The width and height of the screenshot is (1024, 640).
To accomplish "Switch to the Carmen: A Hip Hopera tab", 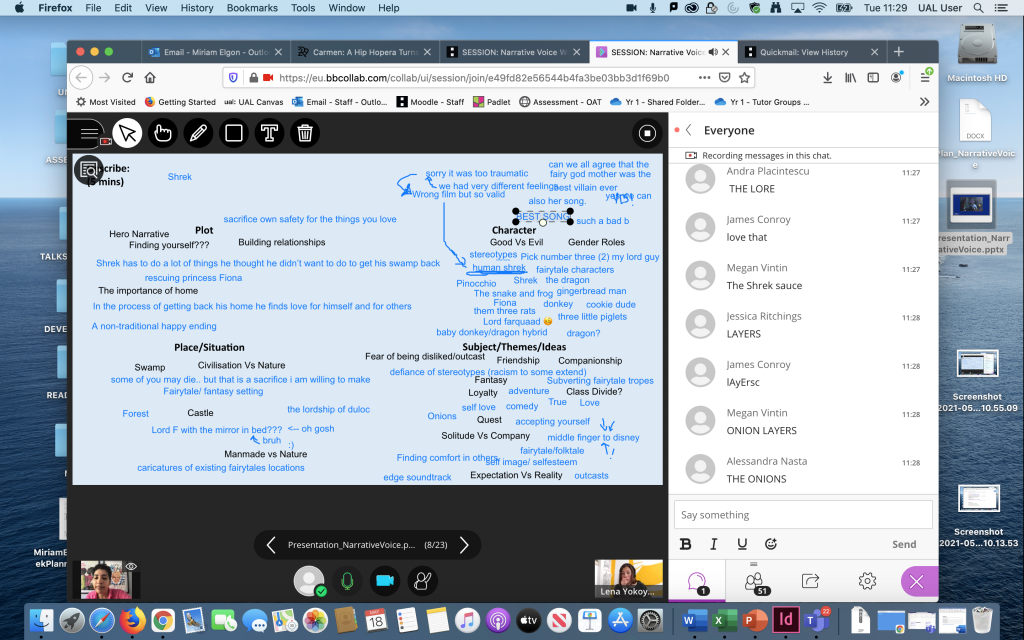I will click(365, 52).
